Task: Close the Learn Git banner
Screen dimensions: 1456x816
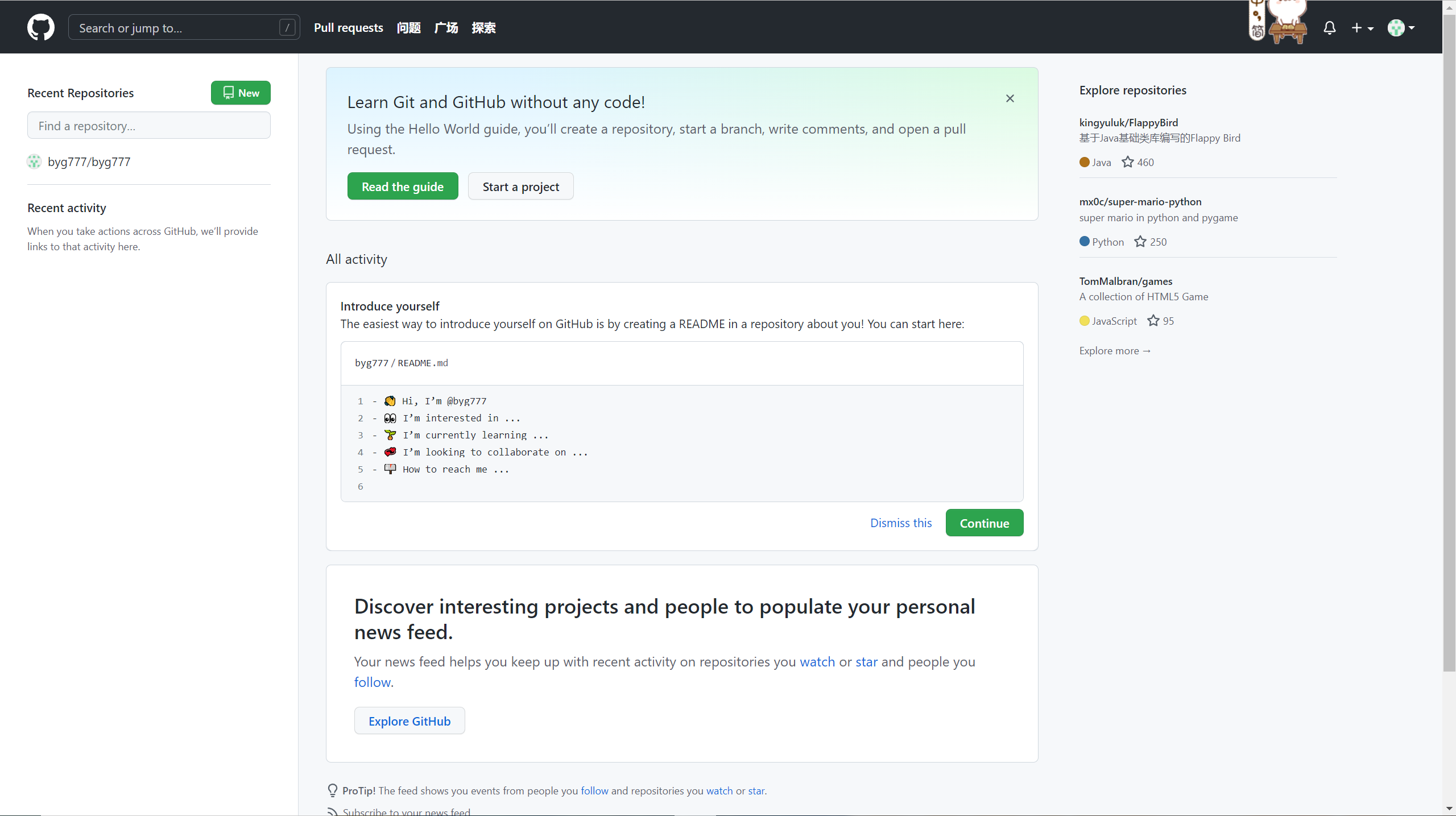Action: [1010, 98]
